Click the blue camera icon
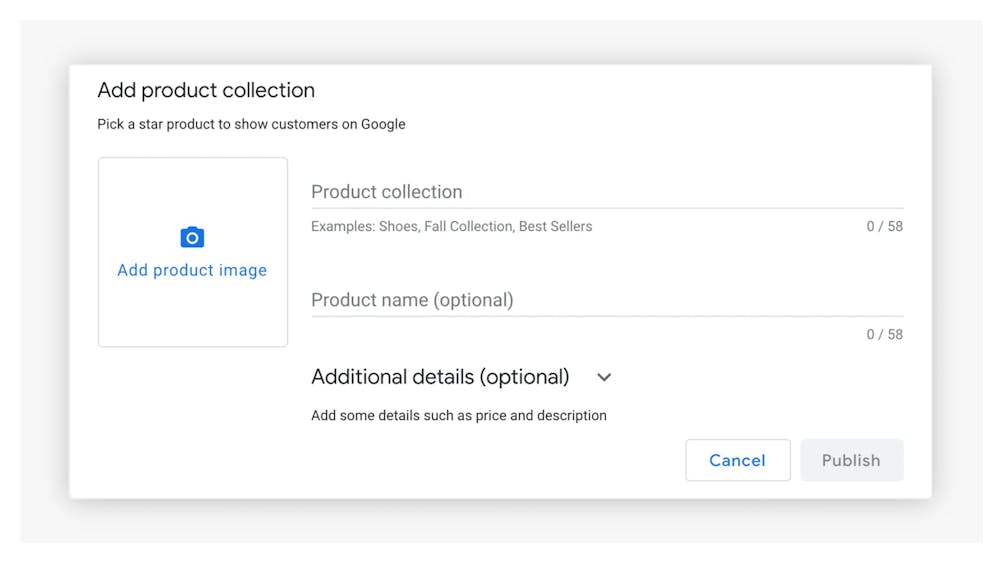Screen dimensions: 1000x563 pyautogui.click(x=192, y=237)
